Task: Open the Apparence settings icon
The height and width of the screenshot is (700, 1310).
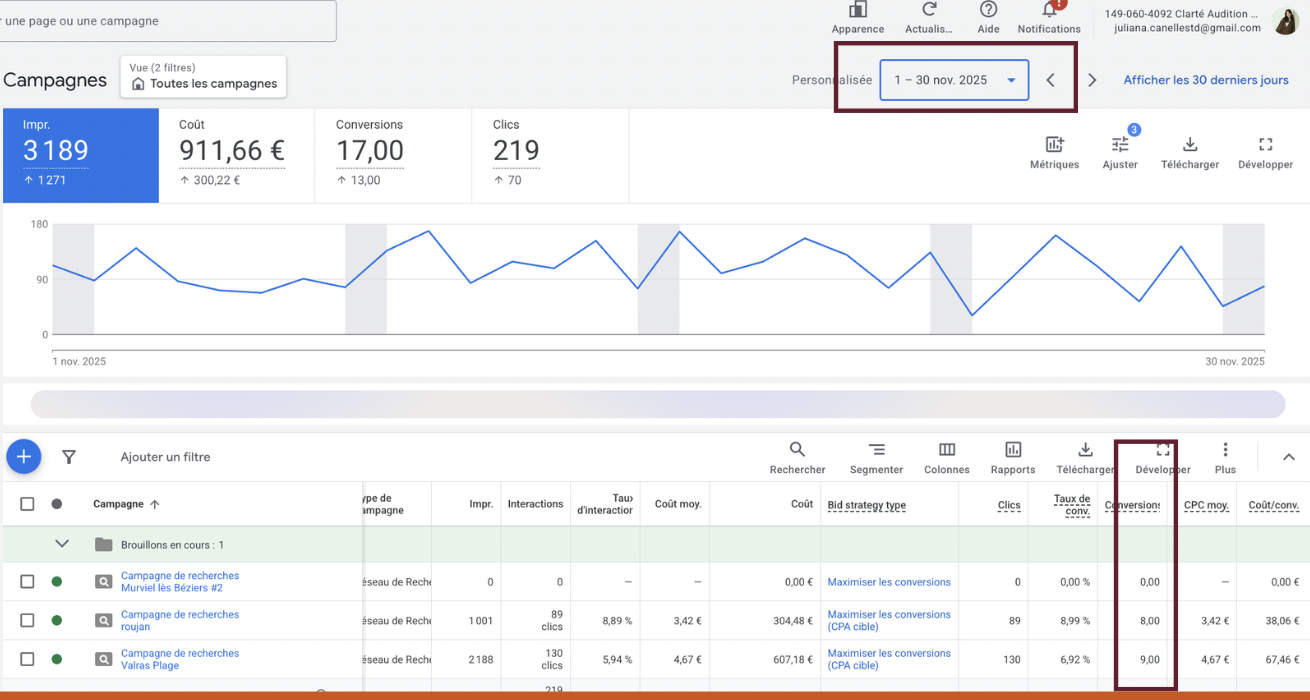Action: click(857, 10)
